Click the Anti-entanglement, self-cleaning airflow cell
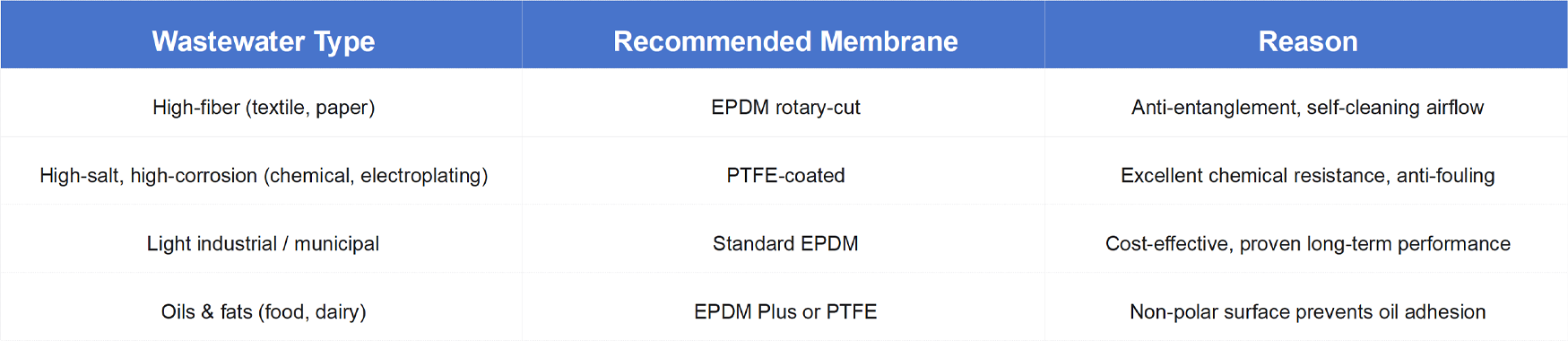 click(x=1306, y=103)
